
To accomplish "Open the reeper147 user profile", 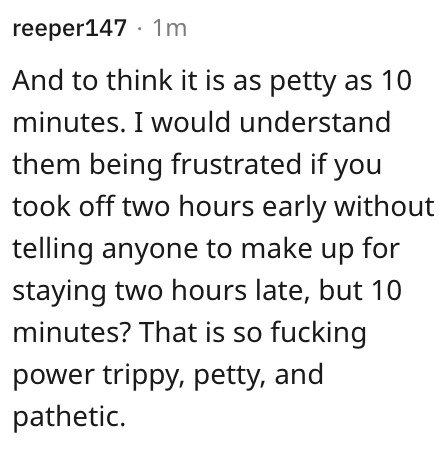I will click(x=69, y=28).
